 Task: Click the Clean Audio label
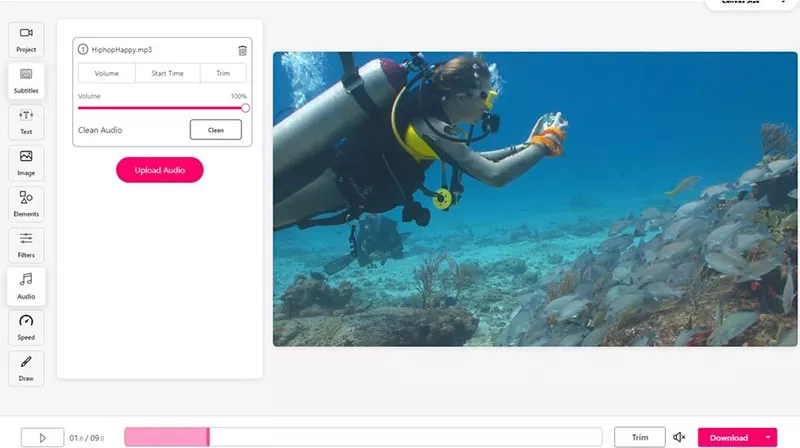pyautogui.click(x=100, y=130)
